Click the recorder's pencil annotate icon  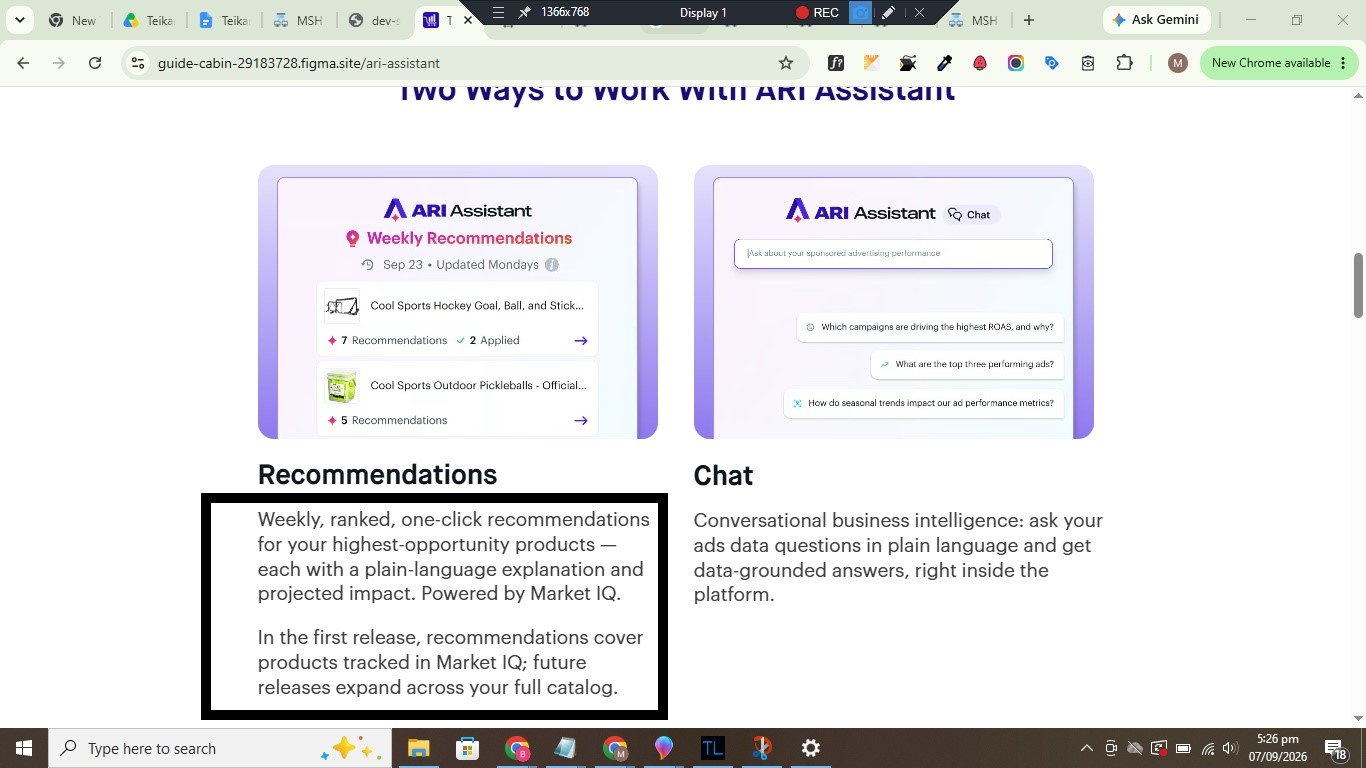888,13
